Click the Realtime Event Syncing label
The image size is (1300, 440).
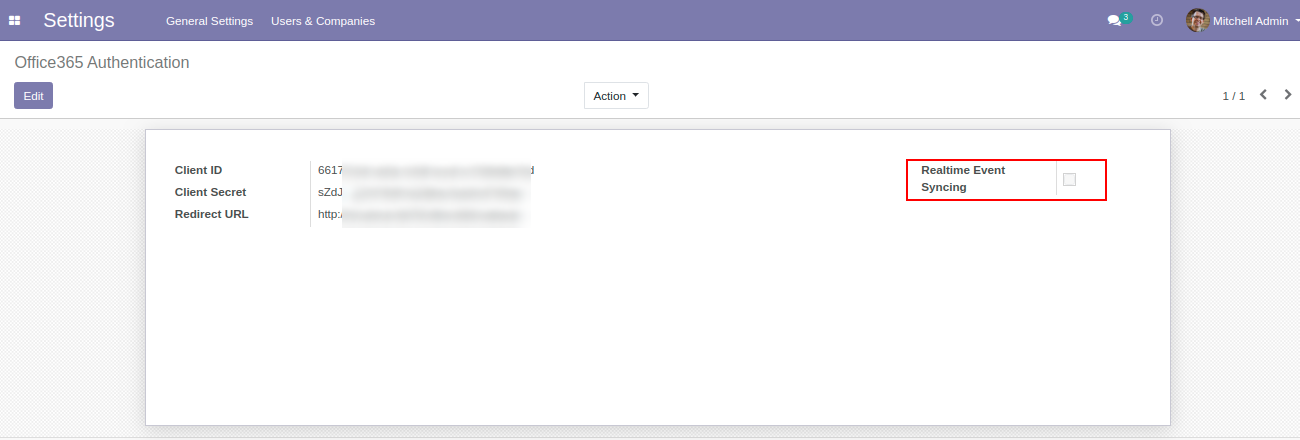pyautogui.click(x=962, y=178)
